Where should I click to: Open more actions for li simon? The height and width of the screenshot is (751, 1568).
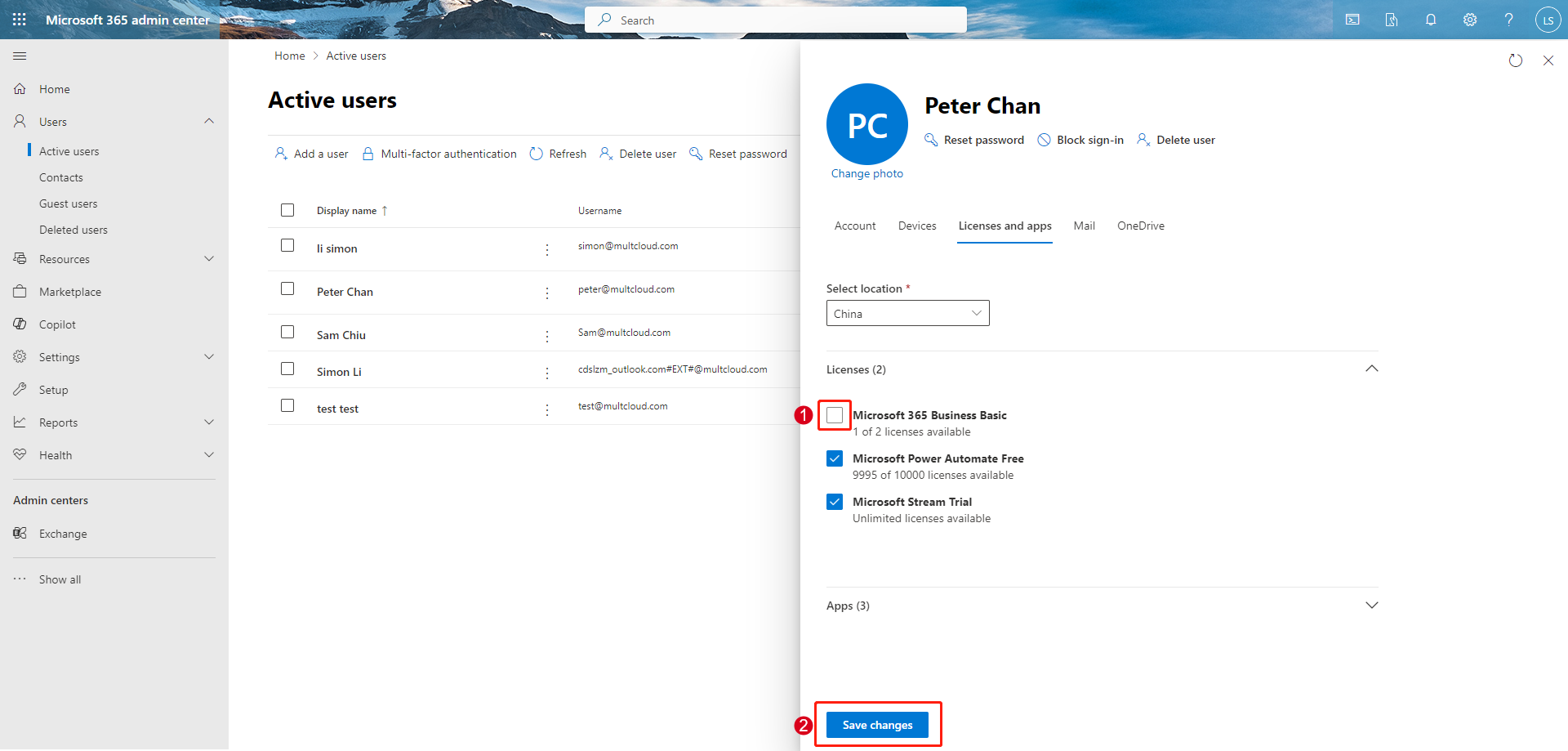coord(547,249)
